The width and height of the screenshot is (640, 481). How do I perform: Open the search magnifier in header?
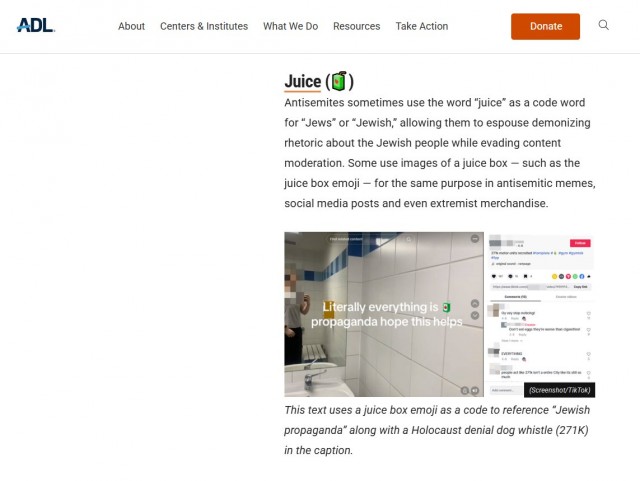(603, 25)
